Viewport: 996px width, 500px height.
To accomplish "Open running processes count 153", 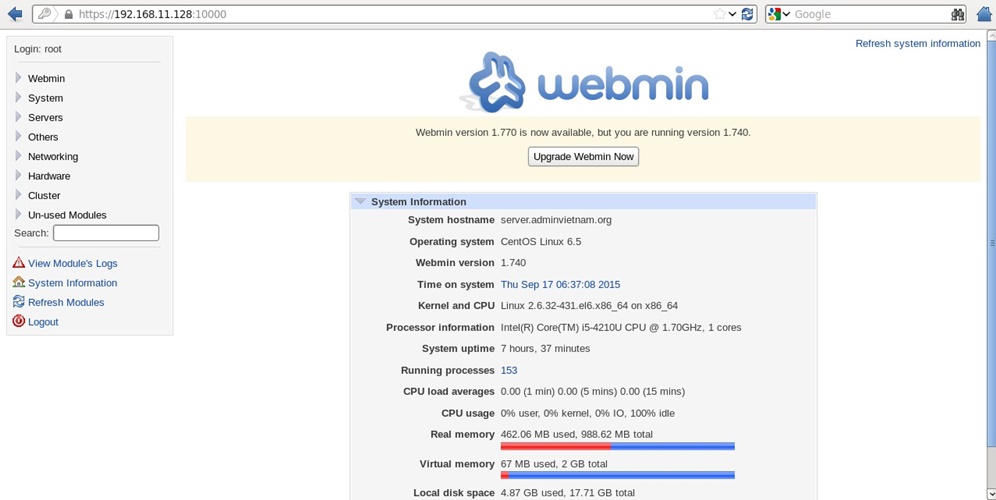I will (509, 370).
